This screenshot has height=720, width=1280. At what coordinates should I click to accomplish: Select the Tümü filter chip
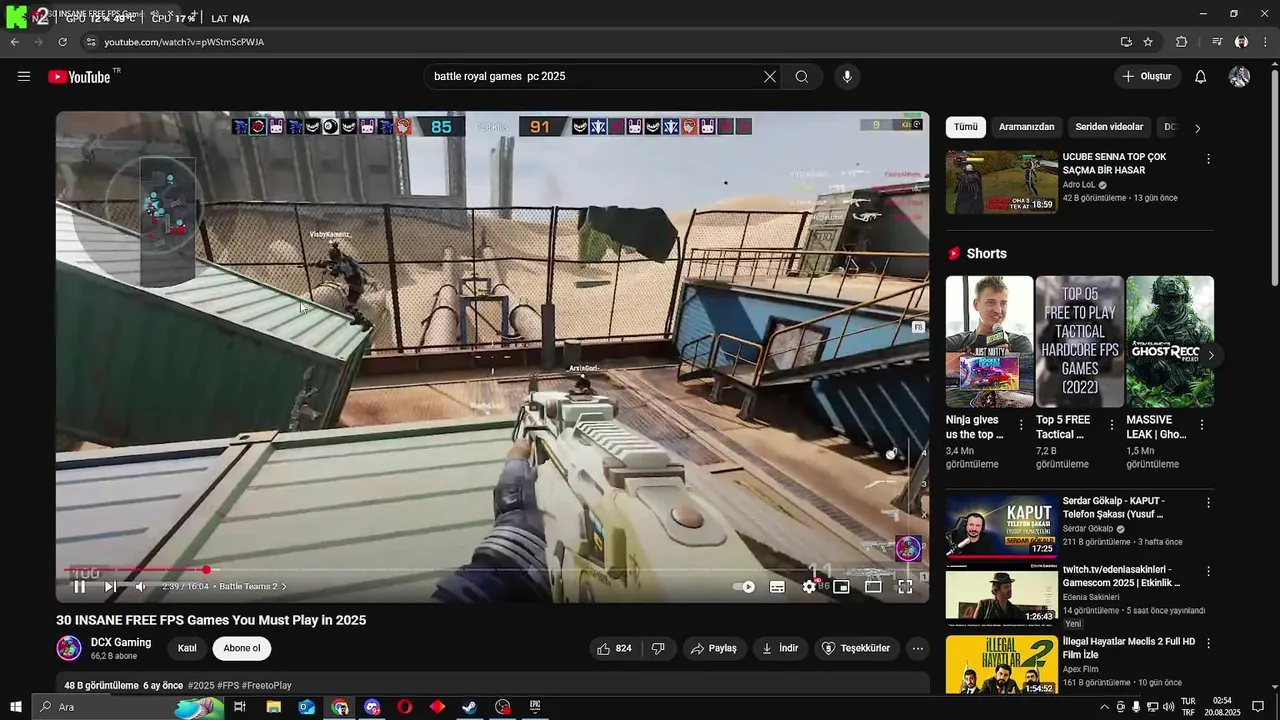[x=965, y=127]
